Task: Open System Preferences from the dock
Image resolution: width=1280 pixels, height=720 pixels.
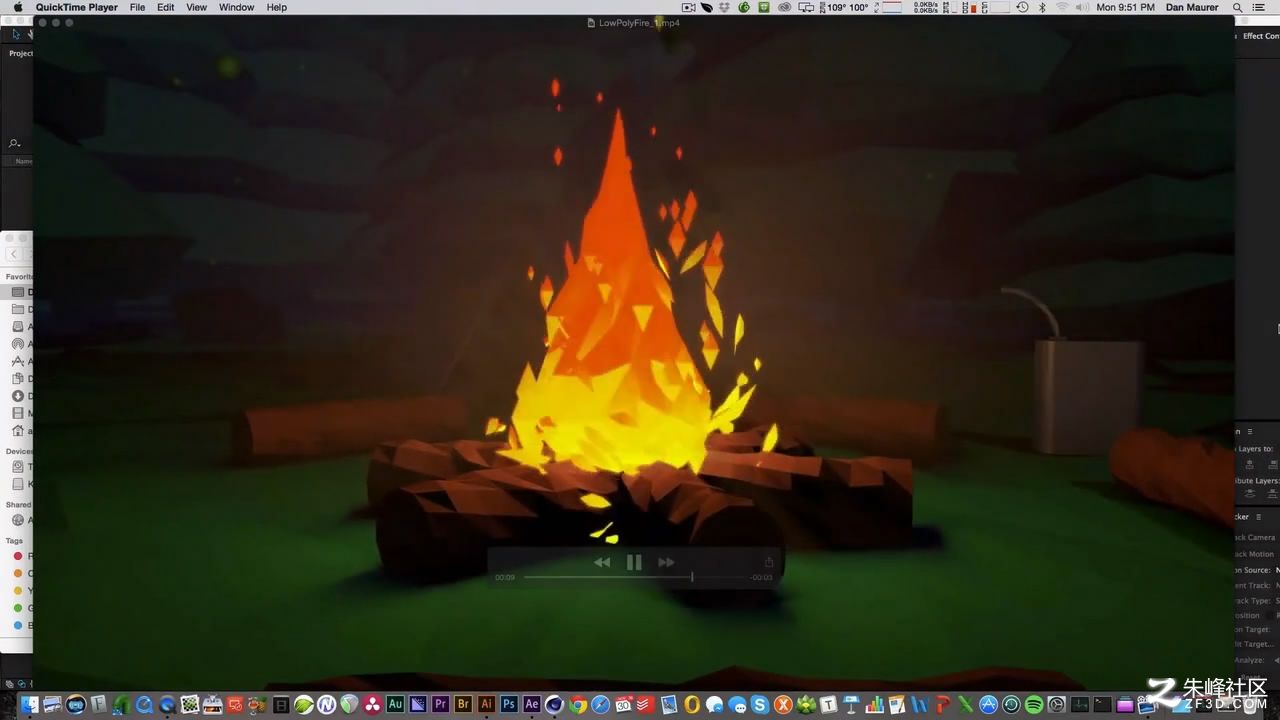Action: tap(1056, 704)
